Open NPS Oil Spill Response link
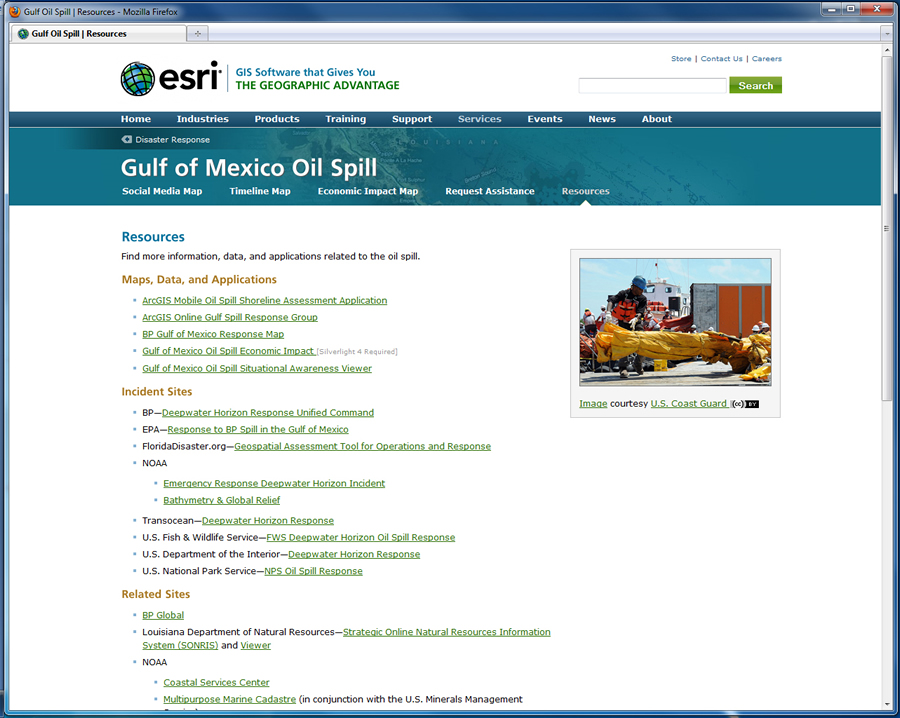 313,571
